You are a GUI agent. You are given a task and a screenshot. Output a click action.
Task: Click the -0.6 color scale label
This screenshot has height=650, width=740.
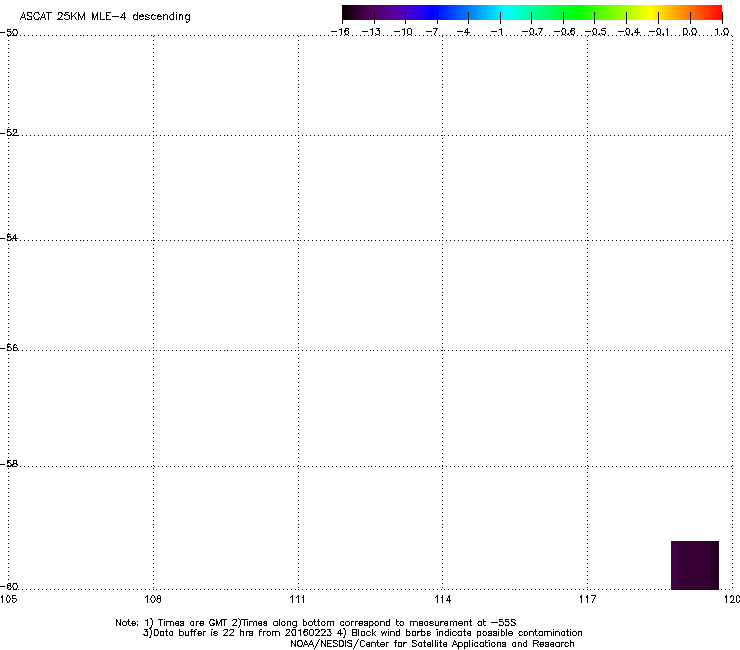pyautogui.click(x=564, y=32)
